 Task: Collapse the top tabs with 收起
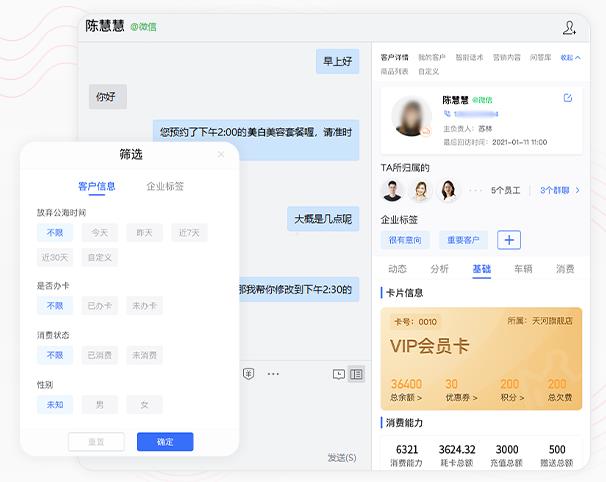point(570,58)
